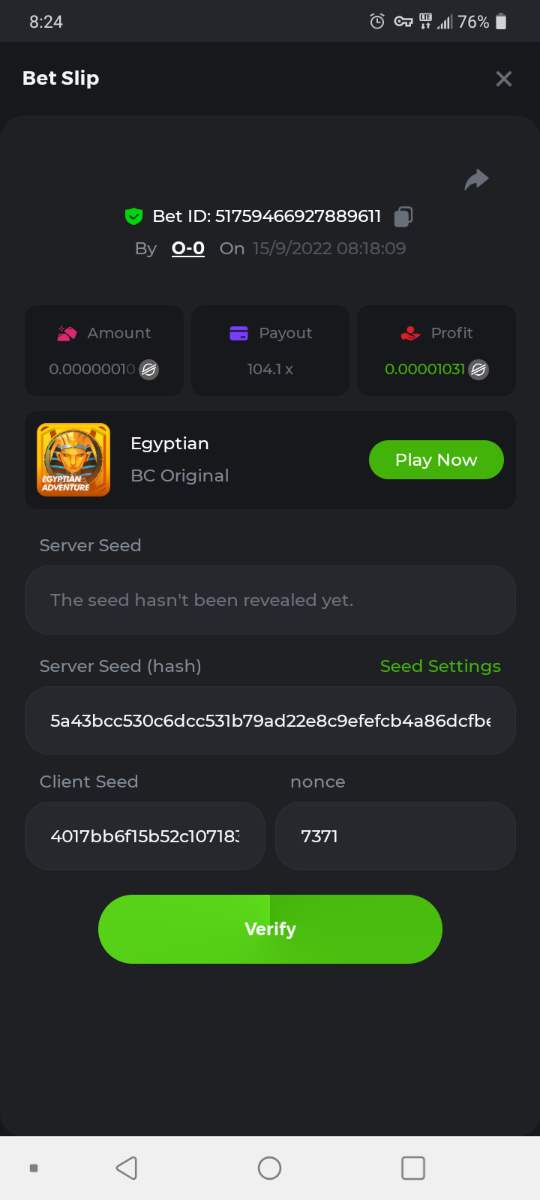Copy the Bet ID with copy icon
Screen dimensions: 540x1200
click(x=403, y=216)
